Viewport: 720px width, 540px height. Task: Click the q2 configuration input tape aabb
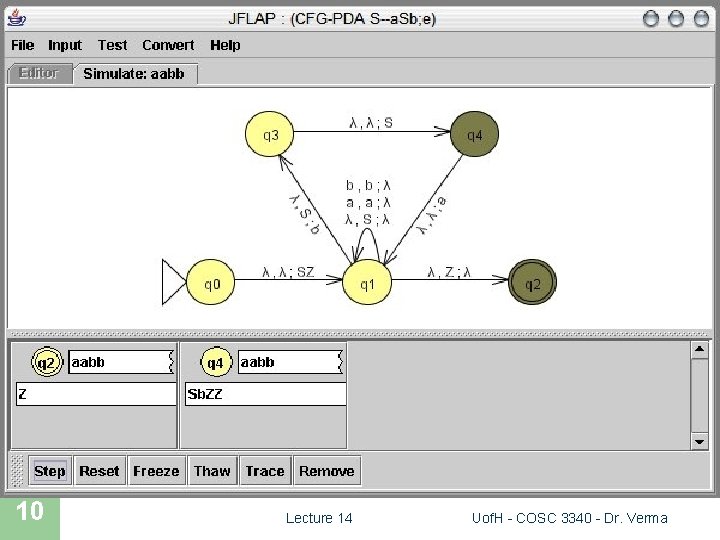(121, 362)
